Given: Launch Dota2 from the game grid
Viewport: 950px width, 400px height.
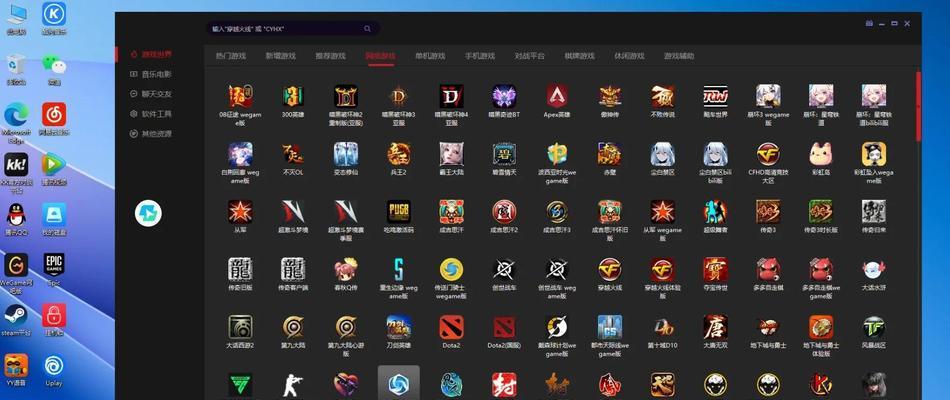Looking at the screenshot, I should click(451, 327).
